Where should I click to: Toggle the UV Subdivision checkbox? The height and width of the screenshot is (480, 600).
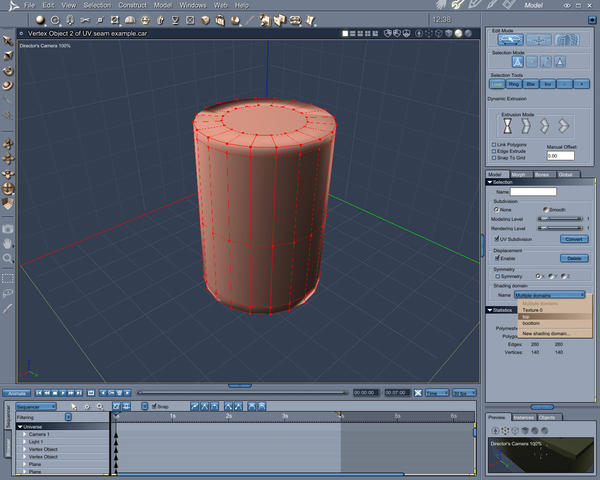(497, 239)
